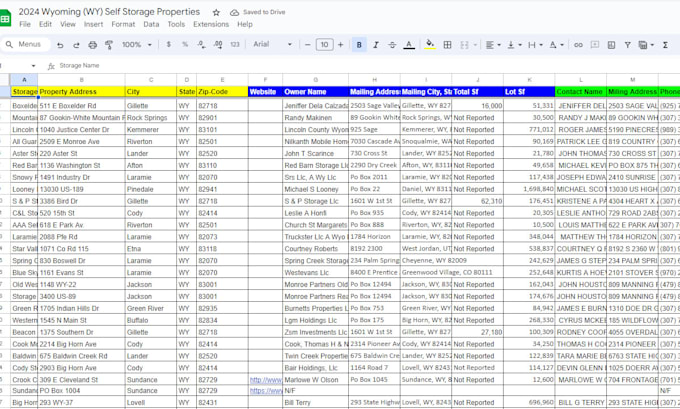Open the fill color picker

(430, 44)
